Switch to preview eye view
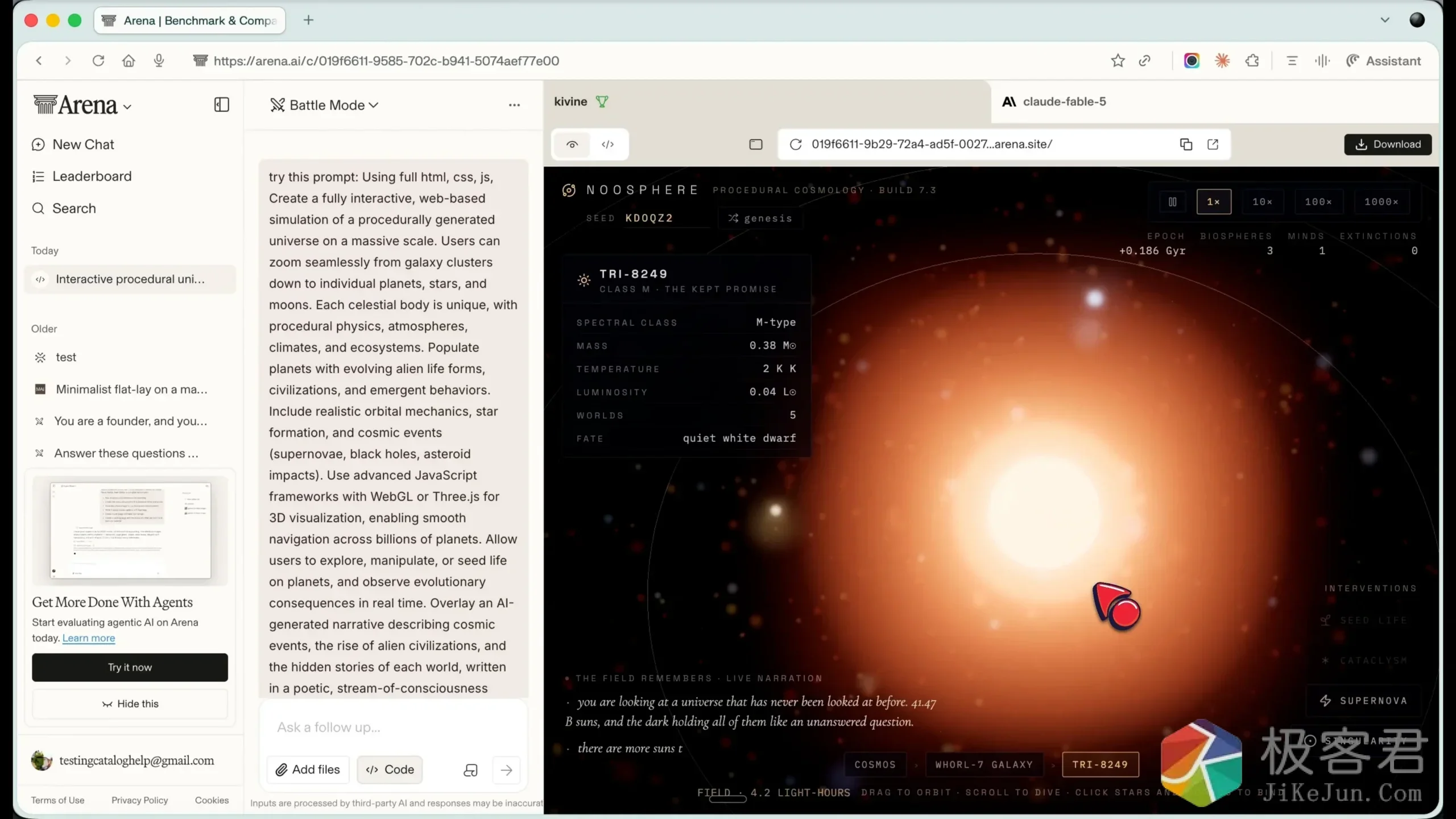This screenshot has height=819, width=1456. (572, 144)
